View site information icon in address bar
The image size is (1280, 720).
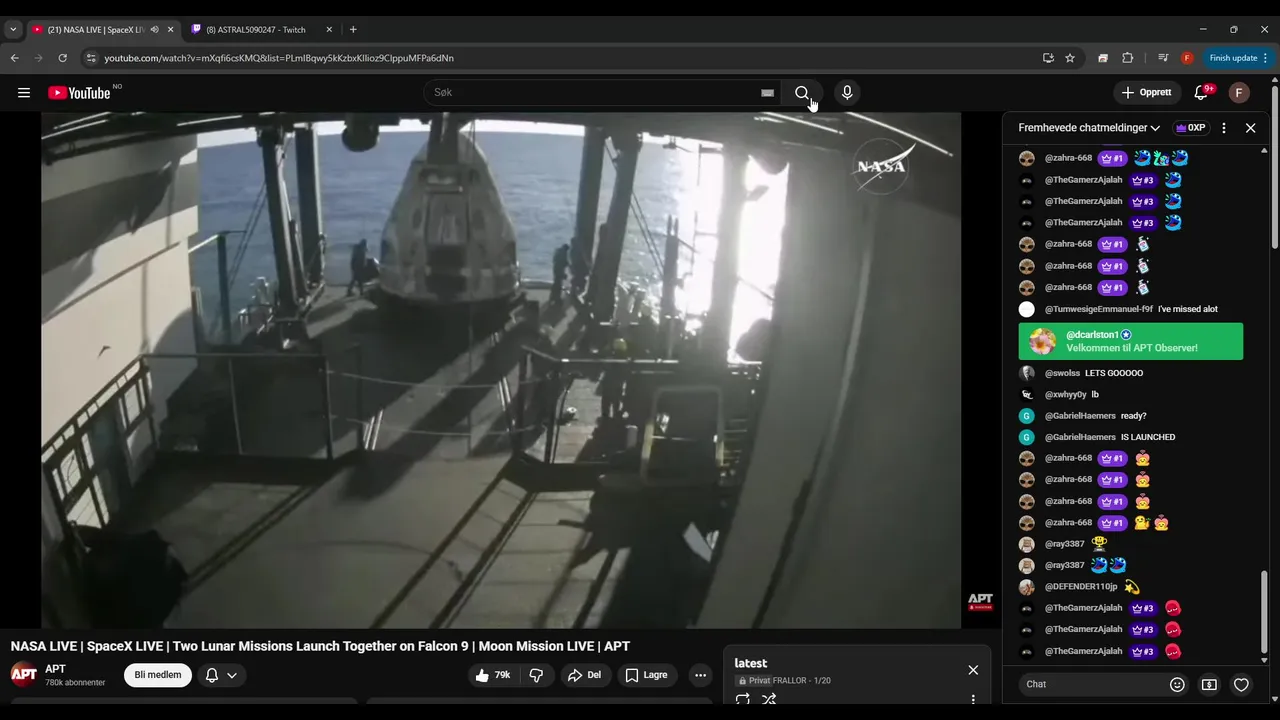click(91, 58)
